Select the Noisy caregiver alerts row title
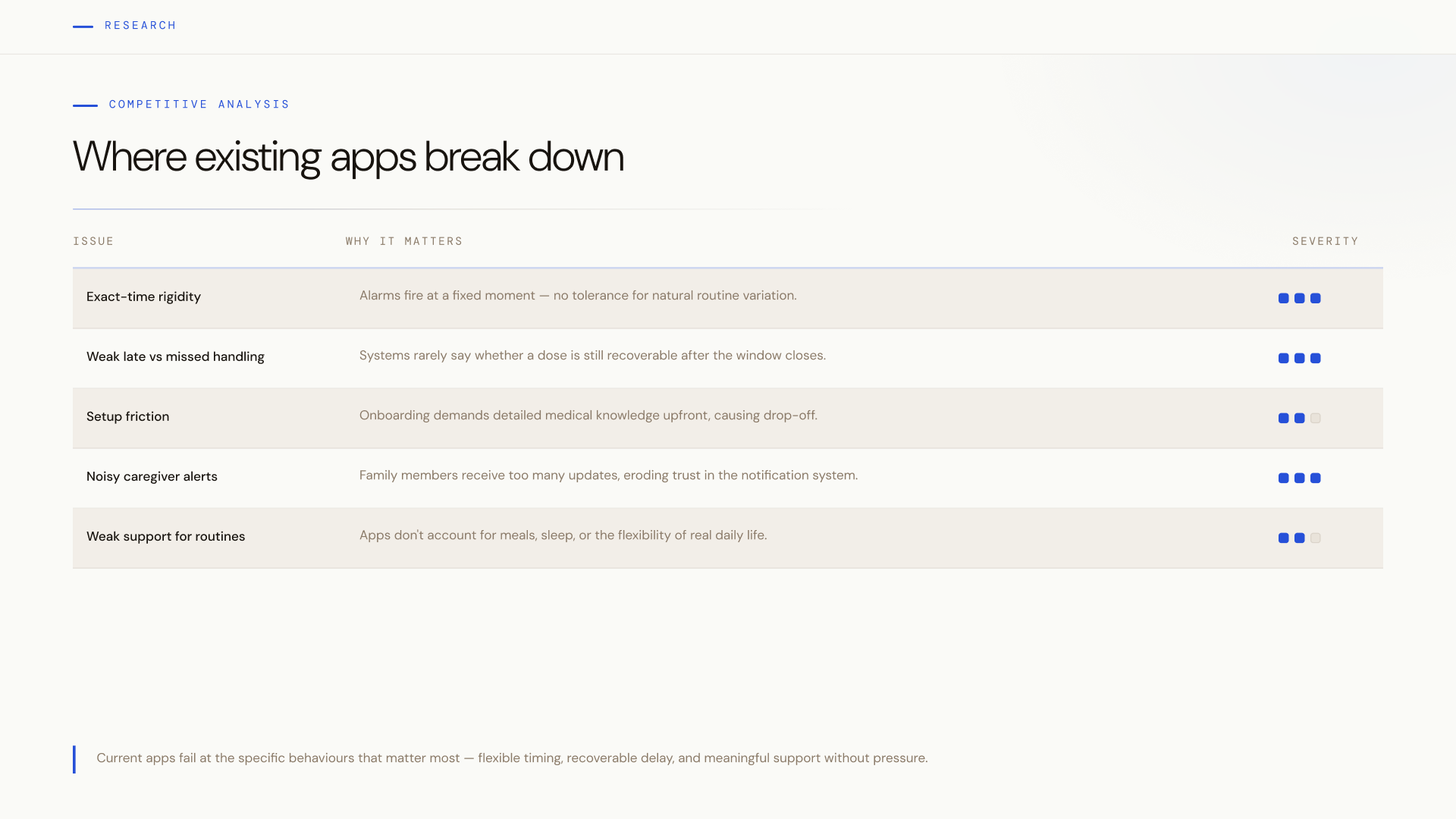Image resolution: width=1456 pixels, height=819 pixels. pyautogui.click(x=152, y=476)
